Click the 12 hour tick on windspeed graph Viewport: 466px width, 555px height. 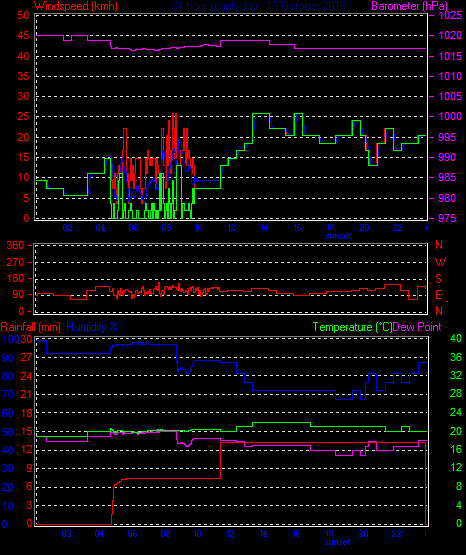click(231, 228)
